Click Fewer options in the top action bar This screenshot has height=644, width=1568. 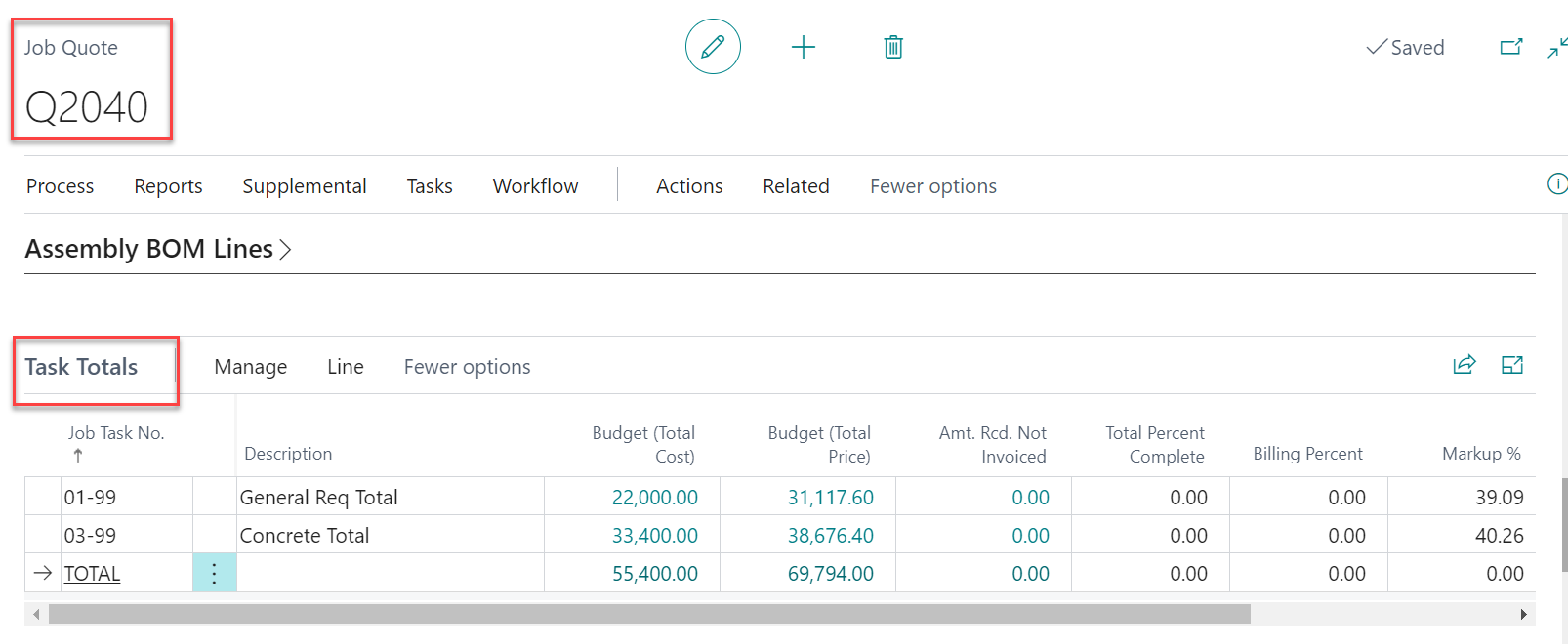pyautogui.click(x=932, y=186)
